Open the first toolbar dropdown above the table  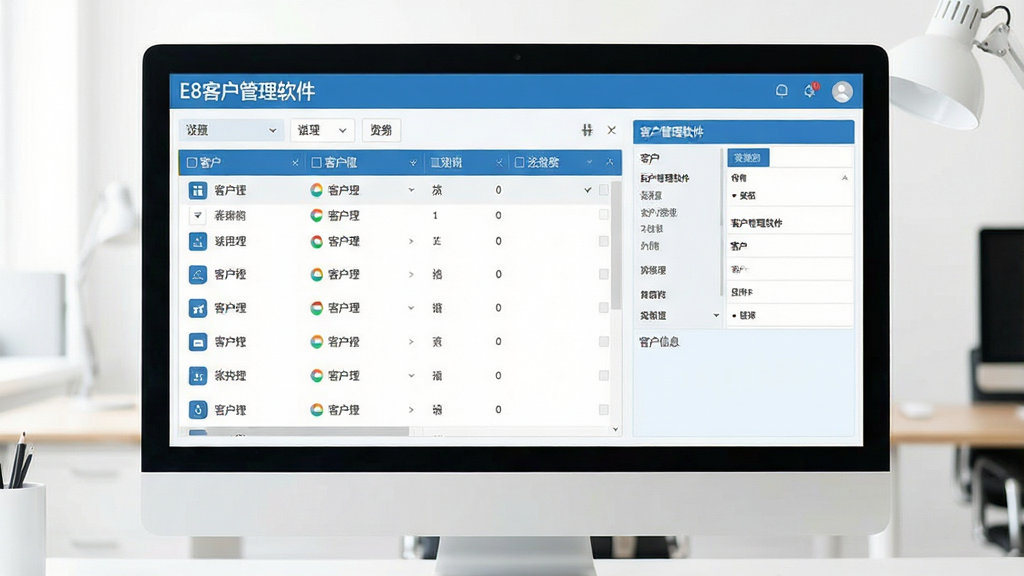pos(231,130)
